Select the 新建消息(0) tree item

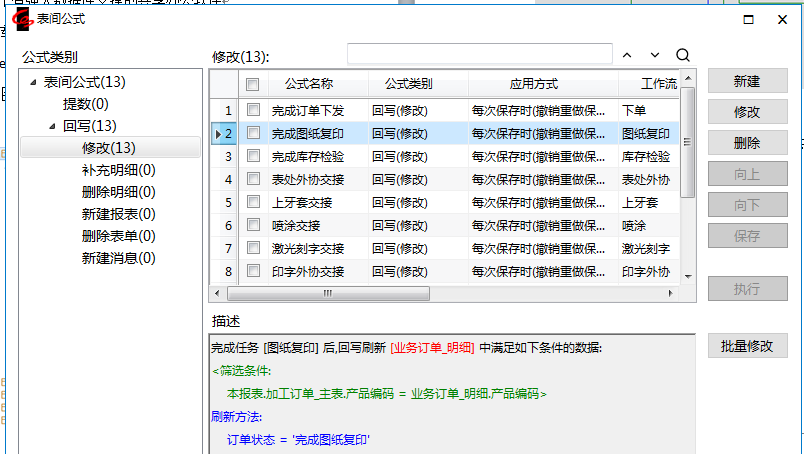pos(118,258)
